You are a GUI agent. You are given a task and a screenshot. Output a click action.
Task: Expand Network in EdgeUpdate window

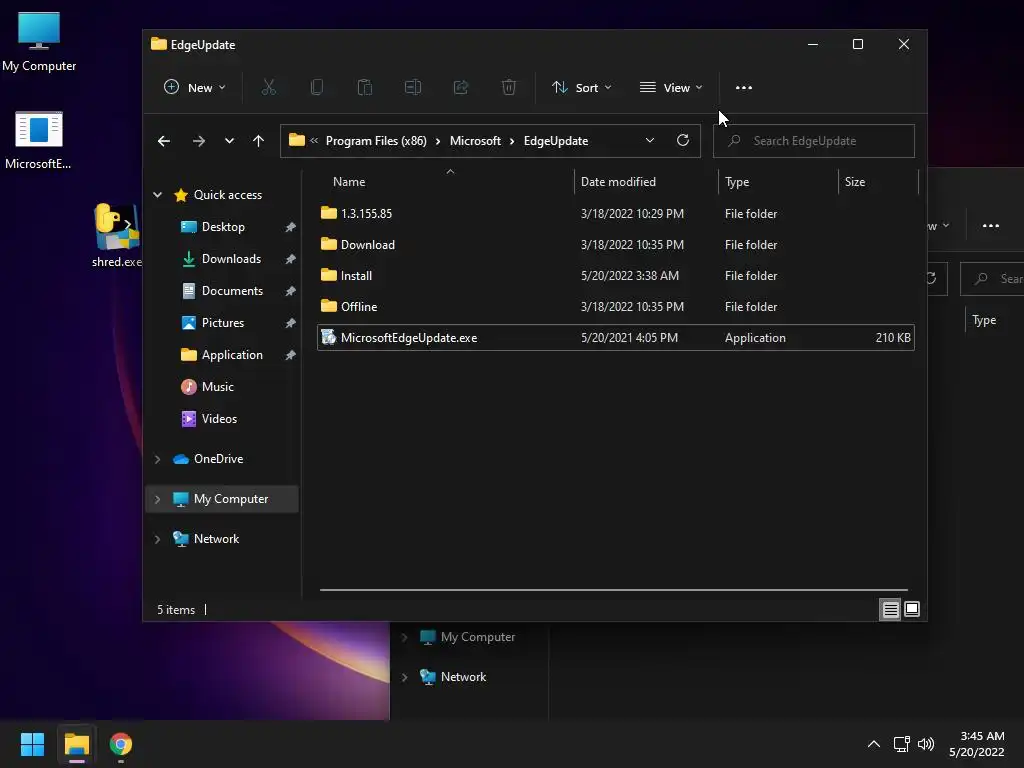pos(157,539)
